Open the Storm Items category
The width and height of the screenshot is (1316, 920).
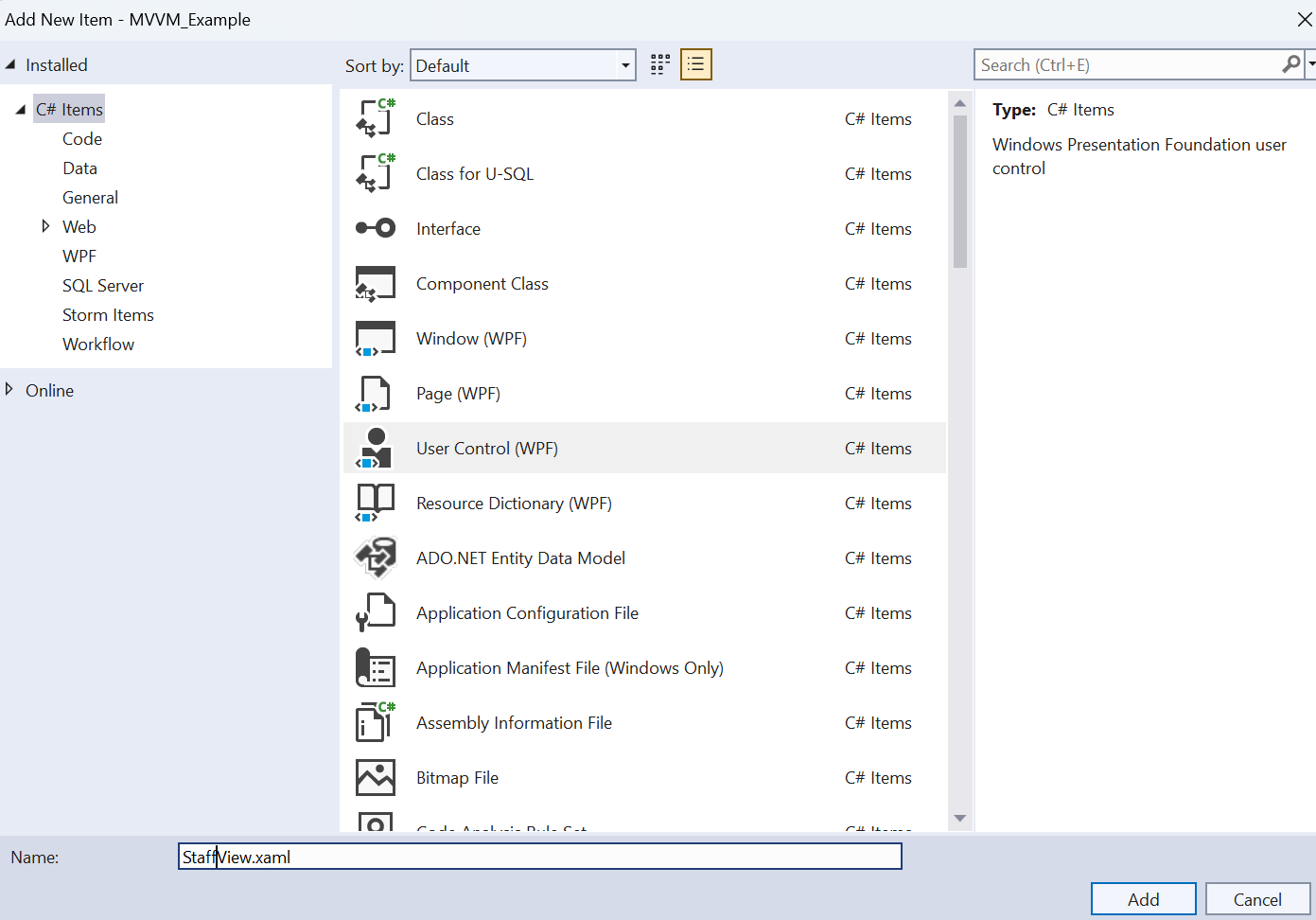[x=108, y=314]
